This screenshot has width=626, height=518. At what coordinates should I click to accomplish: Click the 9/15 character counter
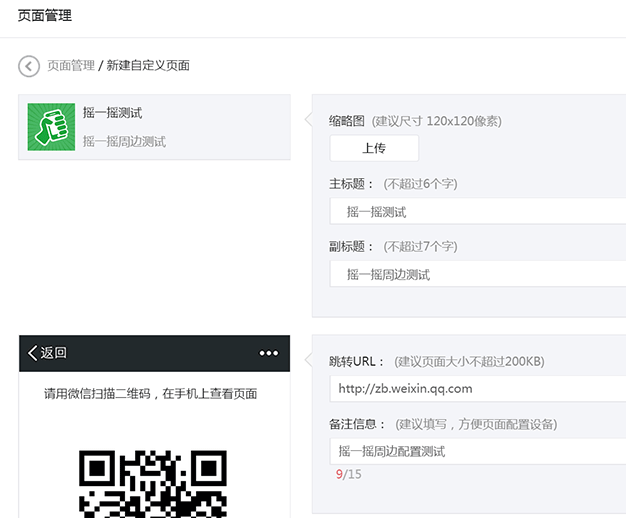[349, 474]
